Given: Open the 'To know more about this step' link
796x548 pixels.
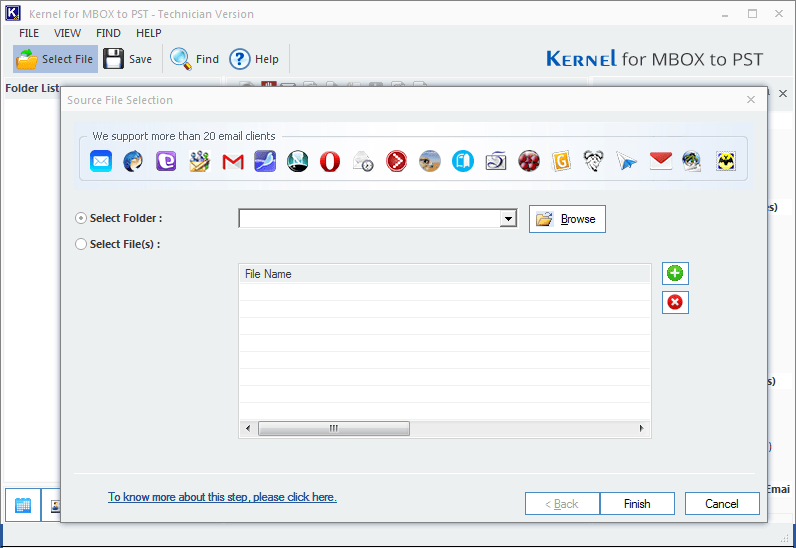Looking at the screenshot, I should [x=222, y=497].
